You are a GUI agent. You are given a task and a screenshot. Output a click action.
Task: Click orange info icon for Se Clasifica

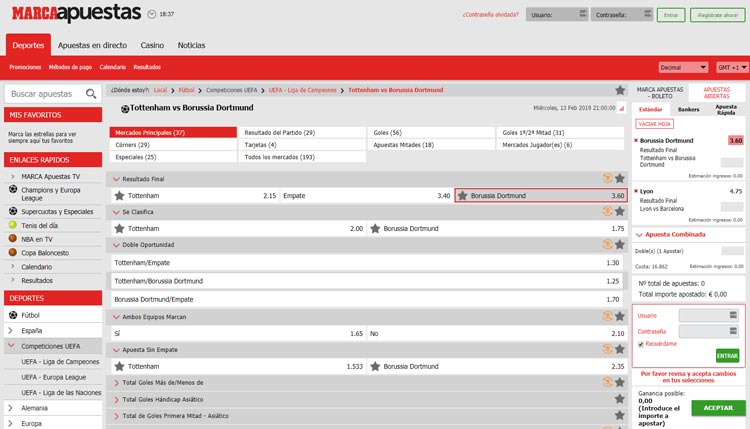[607, 211]
